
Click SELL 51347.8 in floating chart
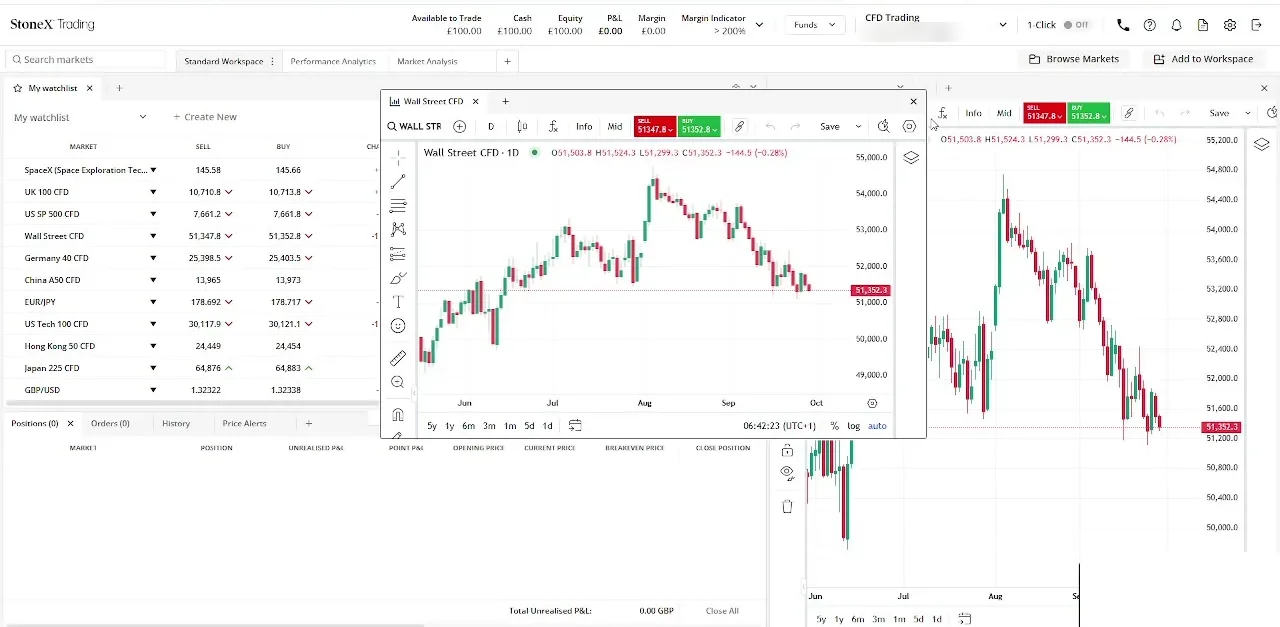655,126
